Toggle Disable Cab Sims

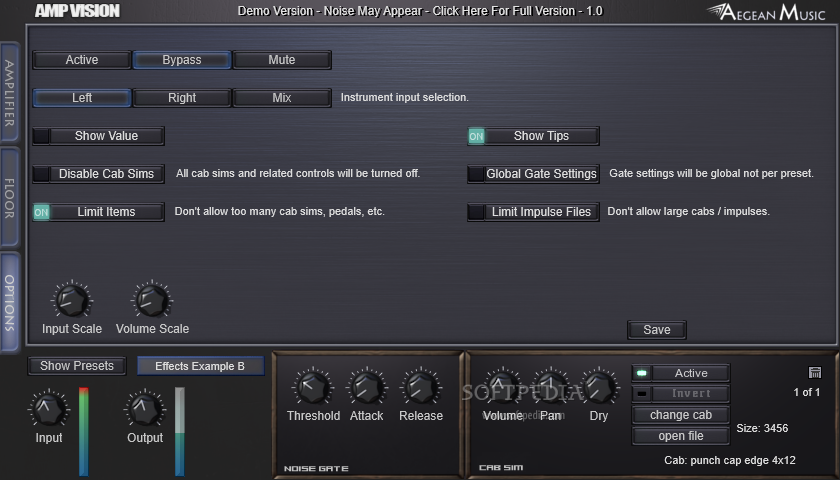pos(99,174)
